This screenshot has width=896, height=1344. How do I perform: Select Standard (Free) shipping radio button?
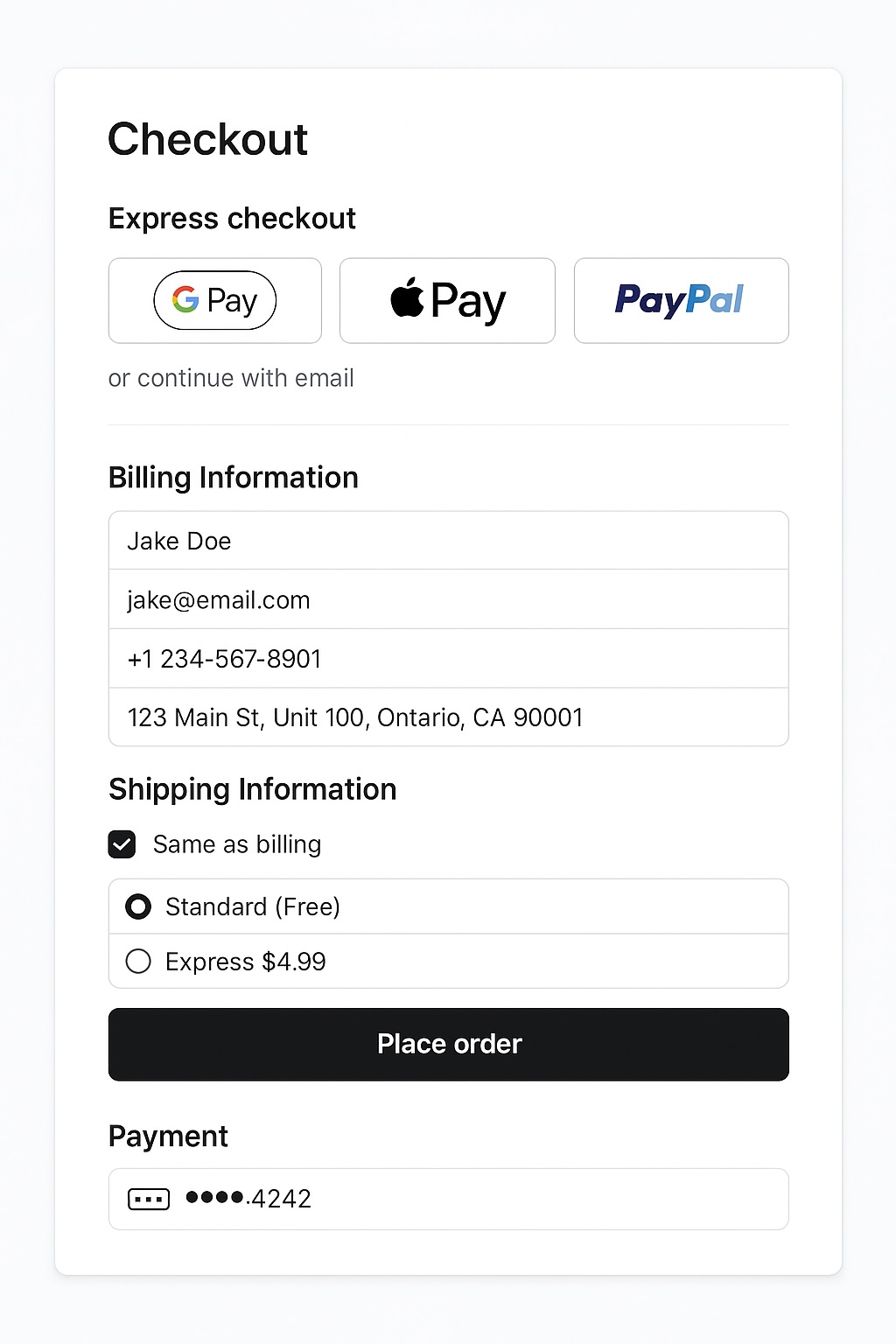(x=138, y=906)
